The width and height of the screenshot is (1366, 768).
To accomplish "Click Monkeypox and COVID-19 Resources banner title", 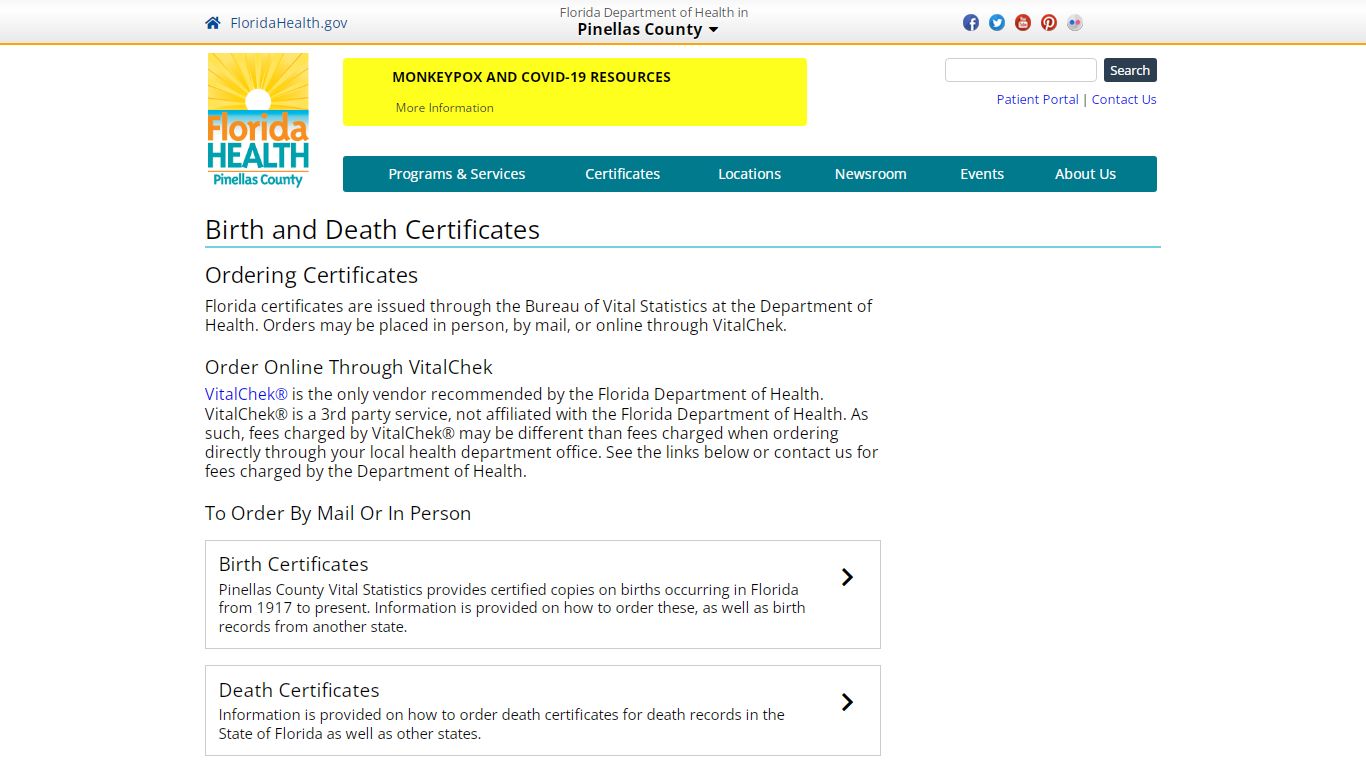I will point(531,77).
